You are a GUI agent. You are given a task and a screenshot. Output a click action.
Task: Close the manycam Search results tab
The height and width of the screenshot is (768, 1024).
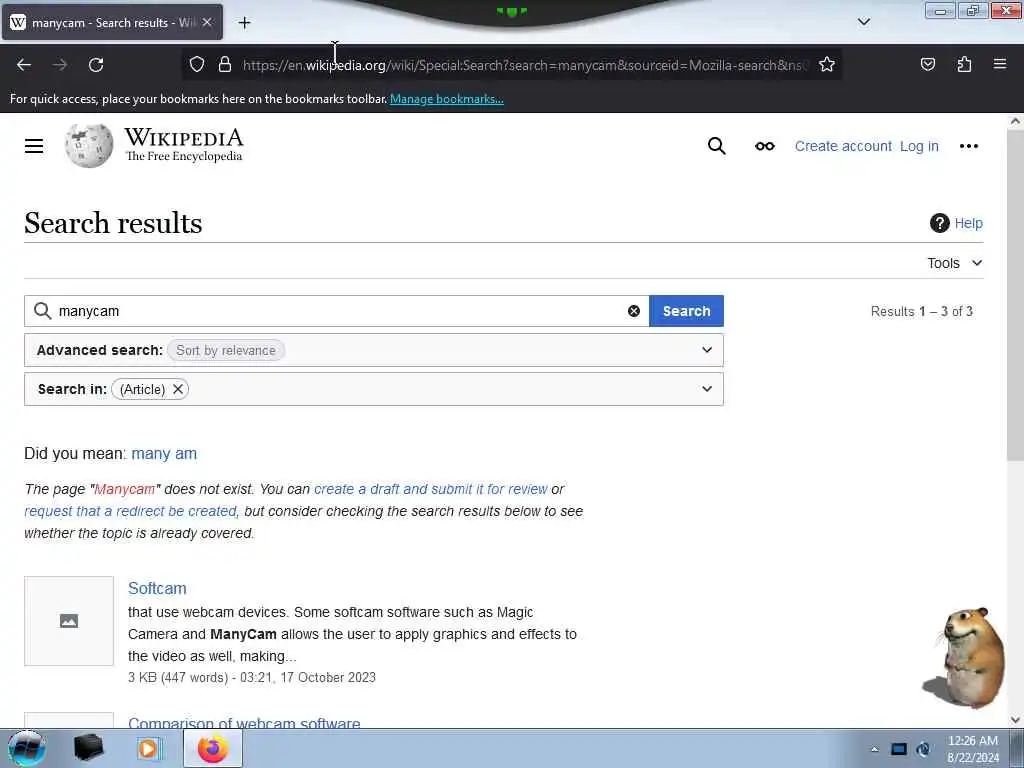coord(207,22)
